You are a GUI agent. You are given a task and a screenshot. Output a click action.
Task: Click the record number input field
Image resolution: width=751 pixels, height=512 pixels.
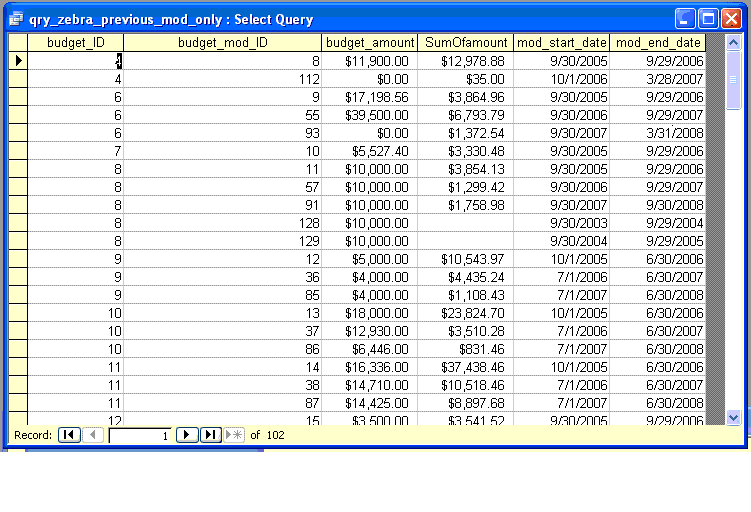(x=140, y=435)
